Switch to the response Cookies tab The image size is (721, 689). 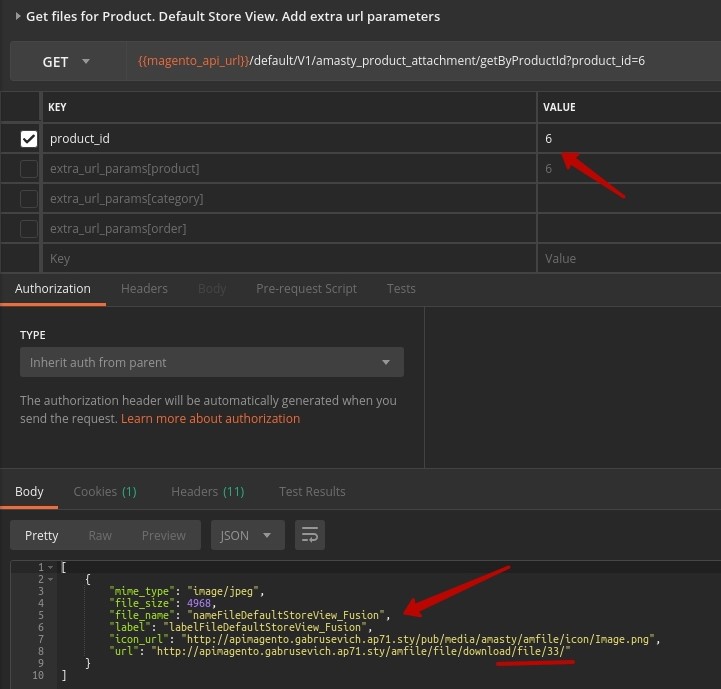point(104,491)
